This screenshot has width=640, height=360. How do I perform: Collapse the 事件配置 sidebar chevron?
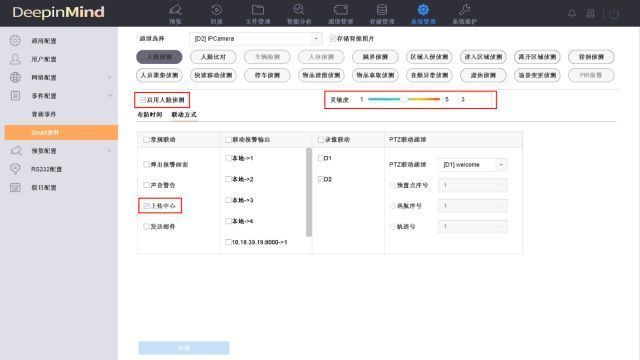109,96
